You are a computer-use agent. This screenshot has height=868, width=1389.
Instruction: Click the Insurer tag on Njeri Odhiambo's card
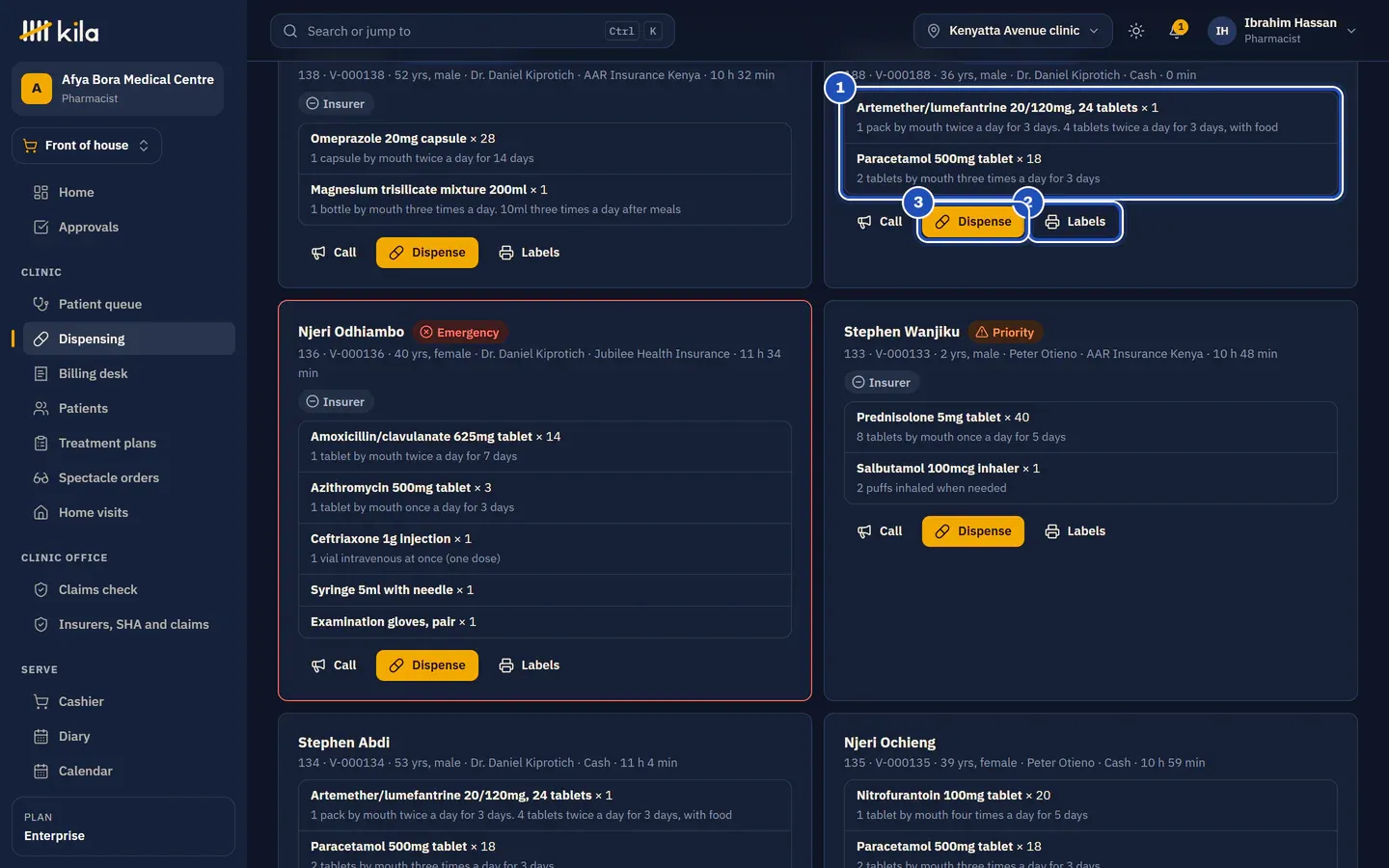pyautogui.click(x=336, y=402)
